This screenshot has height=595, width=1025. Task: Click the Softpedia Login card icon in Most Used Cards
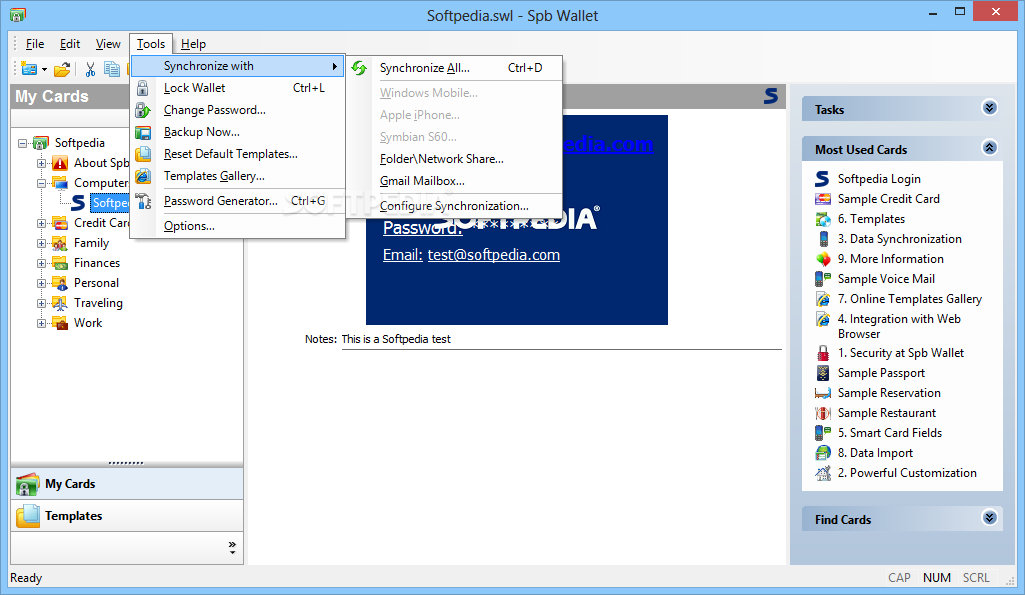822,178
